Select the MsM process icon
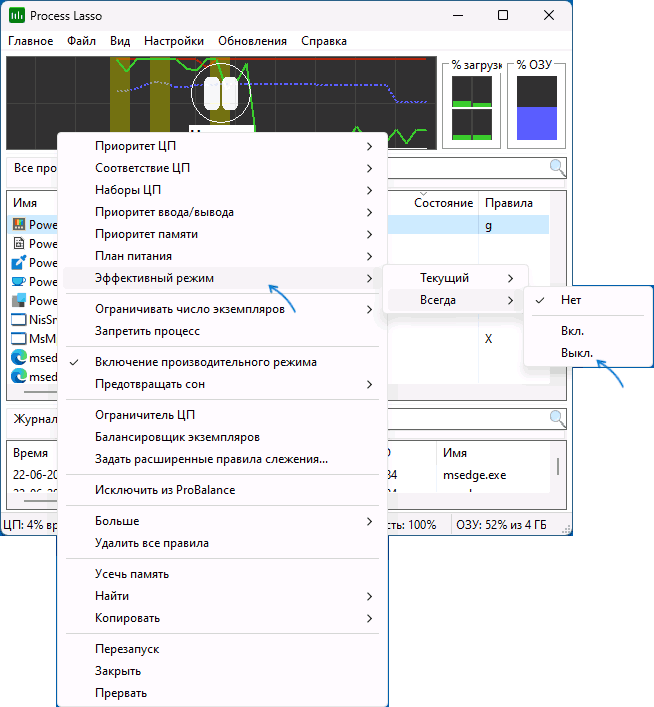Viewport: 654px width, 707px height. point(18,339)
